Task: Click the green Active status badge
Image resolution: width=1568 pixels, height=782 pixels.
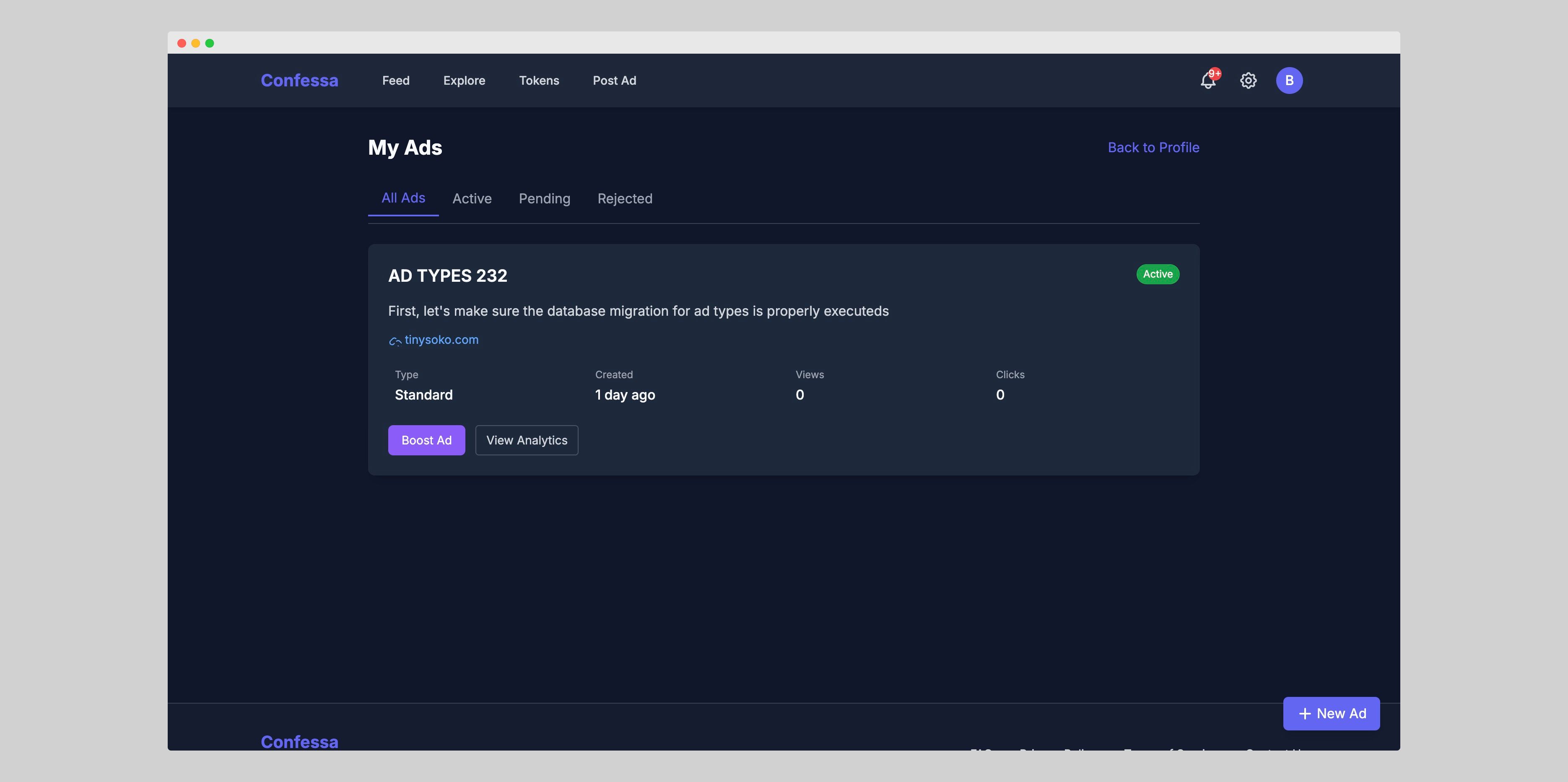Action: [x=1157, y=274]
